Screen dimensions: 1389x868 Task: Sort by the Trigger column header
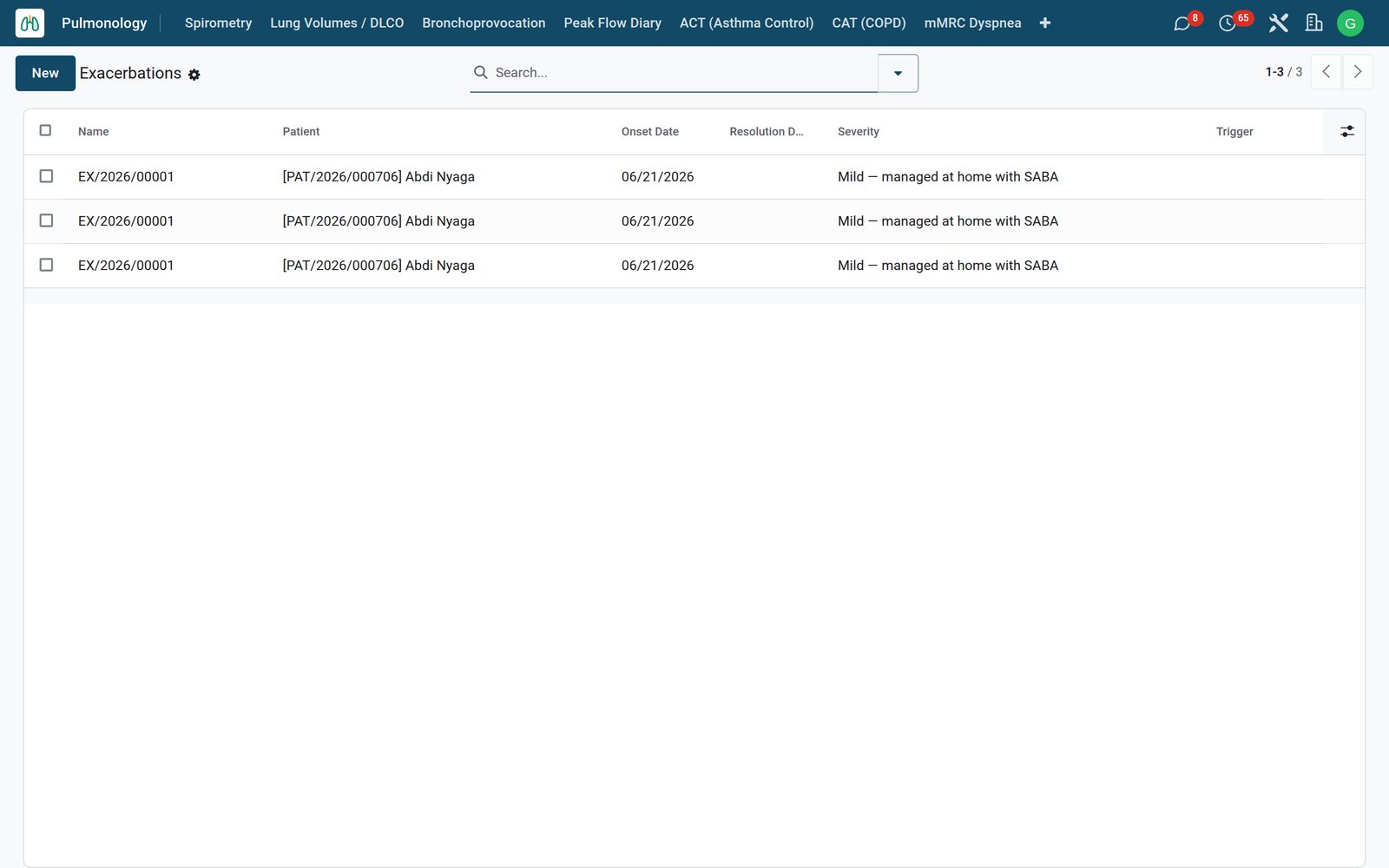point(1234,131)
